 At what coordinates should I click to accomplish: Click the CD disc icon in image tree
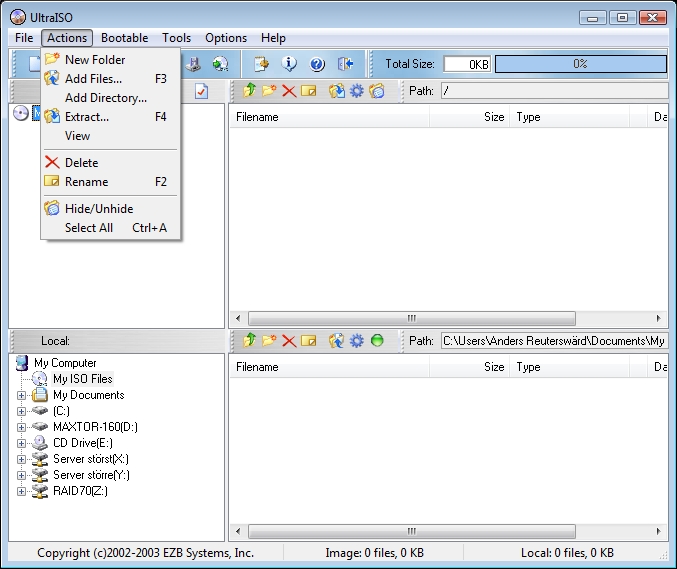click(21, 113)
